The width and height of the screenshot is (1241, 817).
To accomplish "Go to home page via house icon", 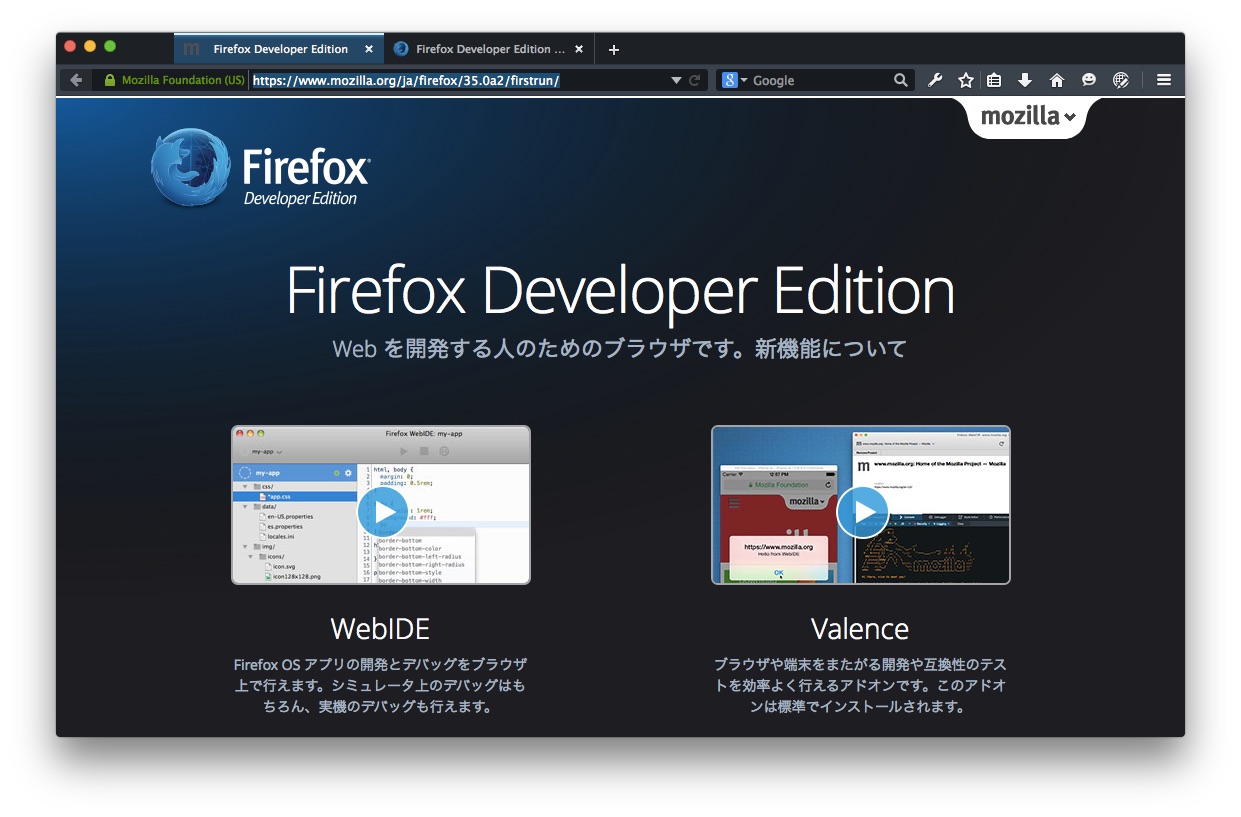I will (1057, 80).
